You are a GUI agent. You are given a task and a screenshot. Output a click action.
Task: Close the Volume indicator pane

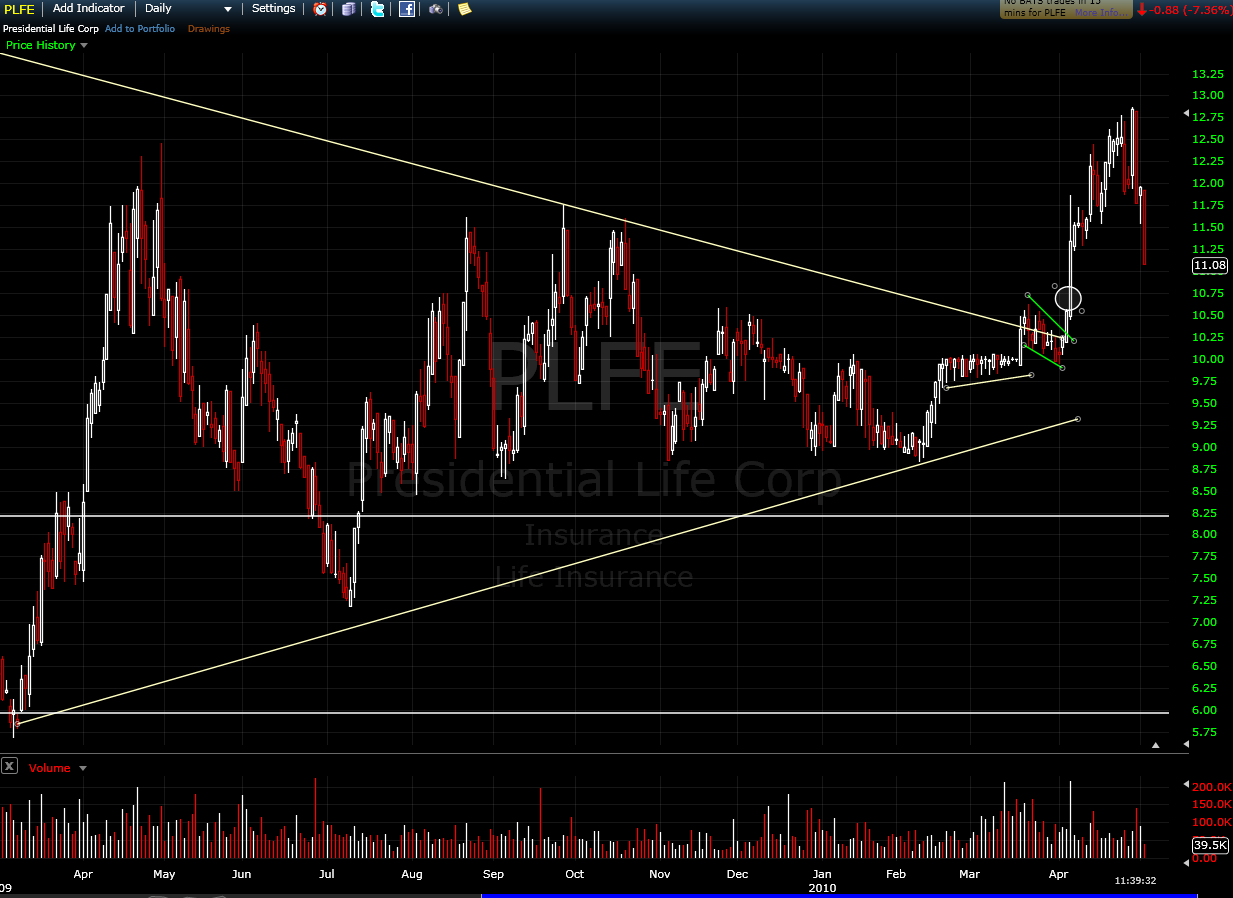(9, 766)
